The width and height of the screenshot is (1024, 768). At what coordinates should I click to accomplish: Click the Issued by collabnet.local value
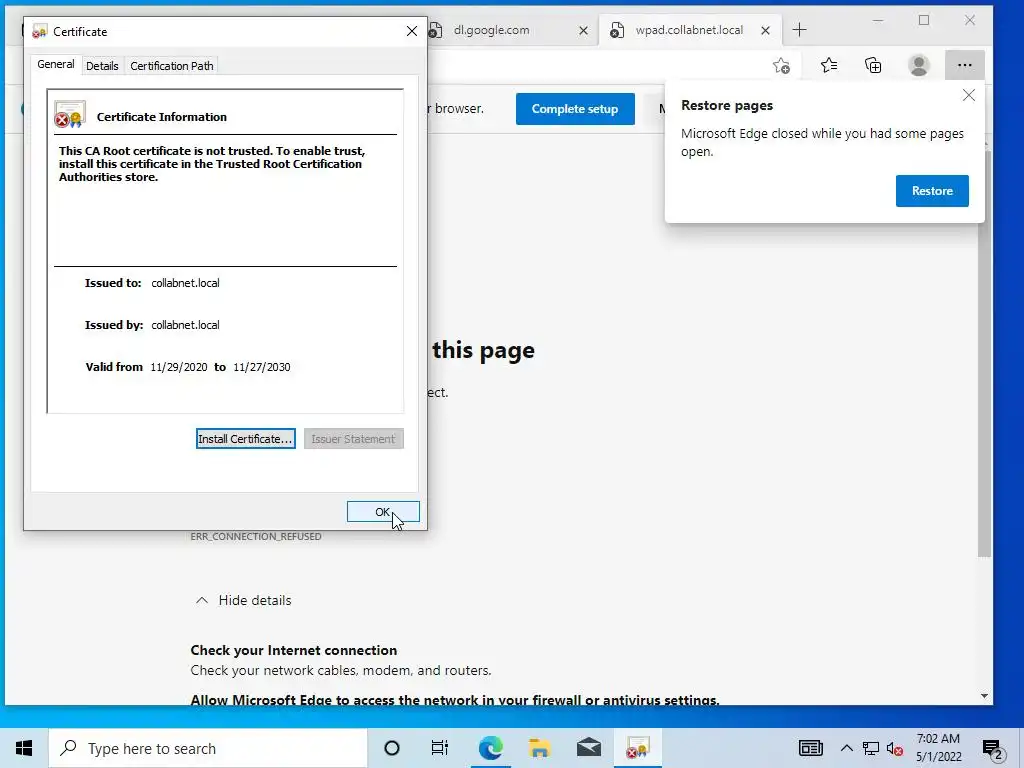[x=185, y=325]
